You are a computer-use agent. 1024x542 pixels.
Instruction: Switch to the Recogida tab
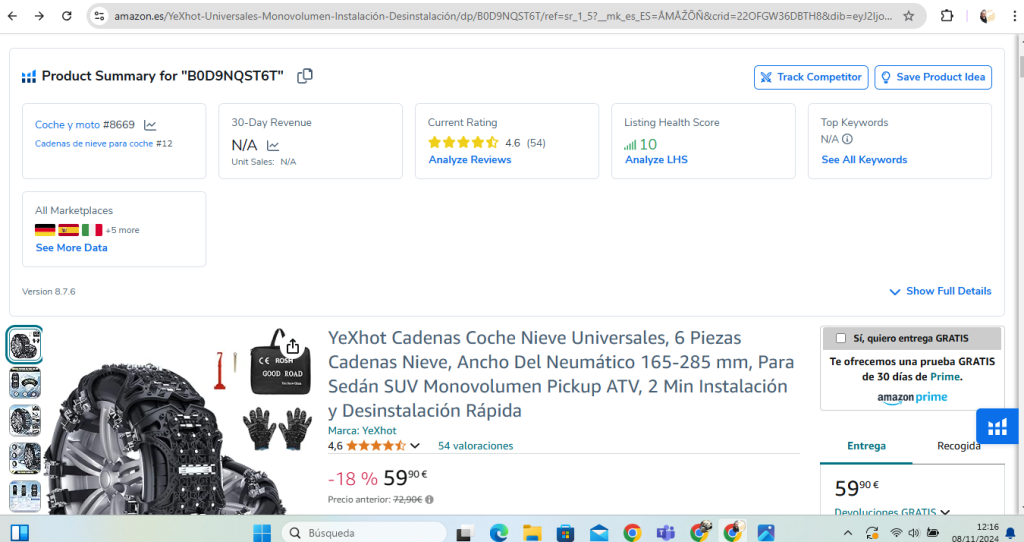(958, 446)
